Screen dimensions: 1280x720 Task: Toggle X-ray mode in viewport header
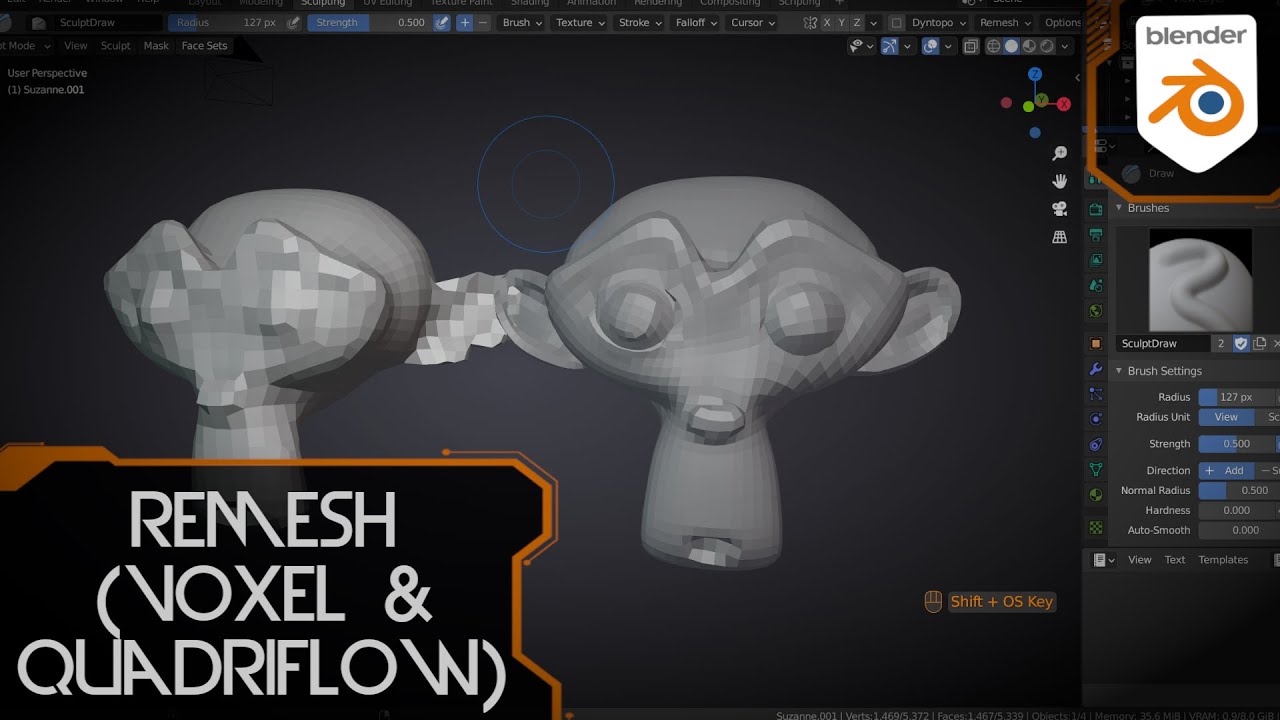click(971, 46)
